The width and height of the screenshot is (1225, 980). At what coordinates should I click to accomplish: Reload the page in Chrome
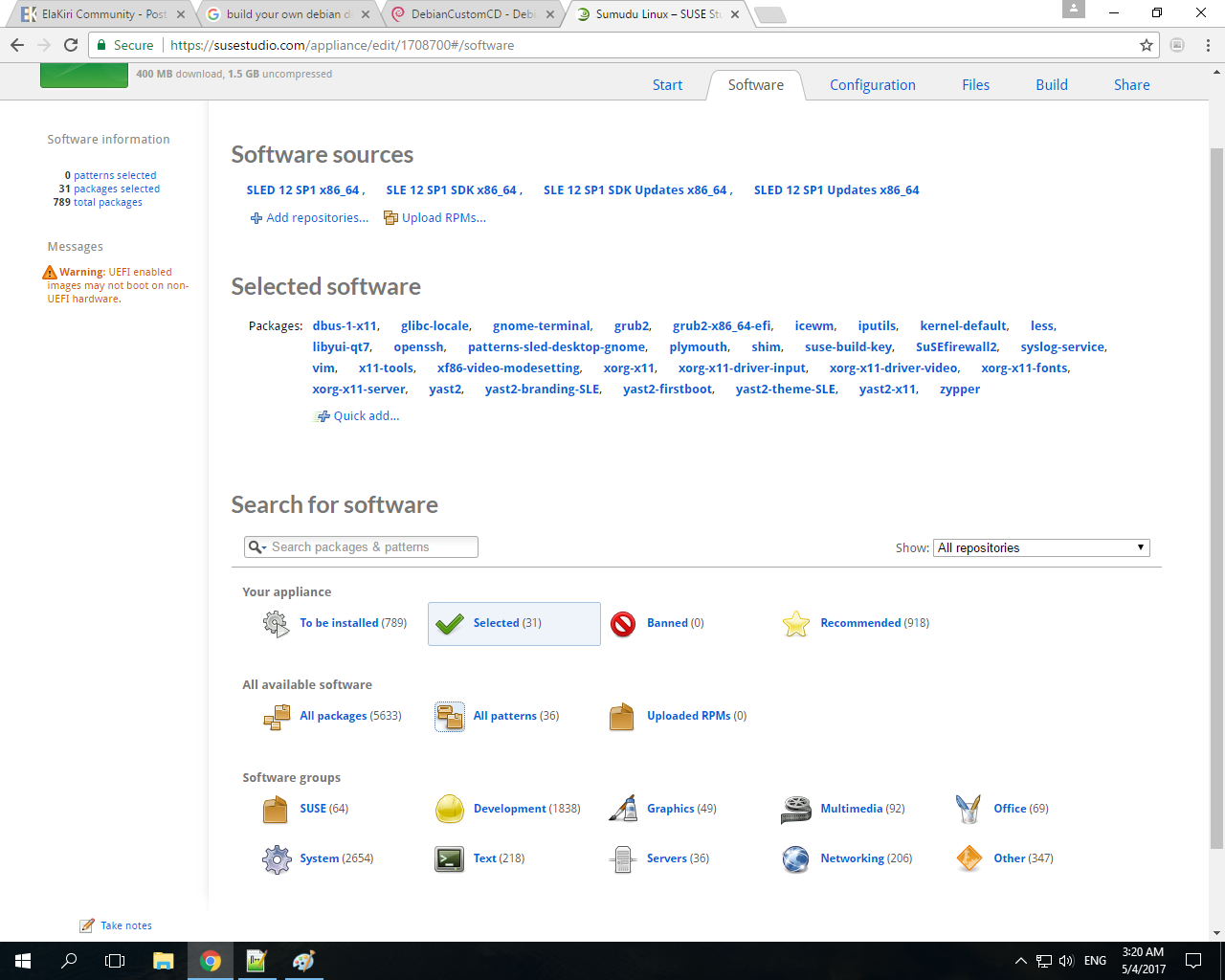click(x=71, y=45)
